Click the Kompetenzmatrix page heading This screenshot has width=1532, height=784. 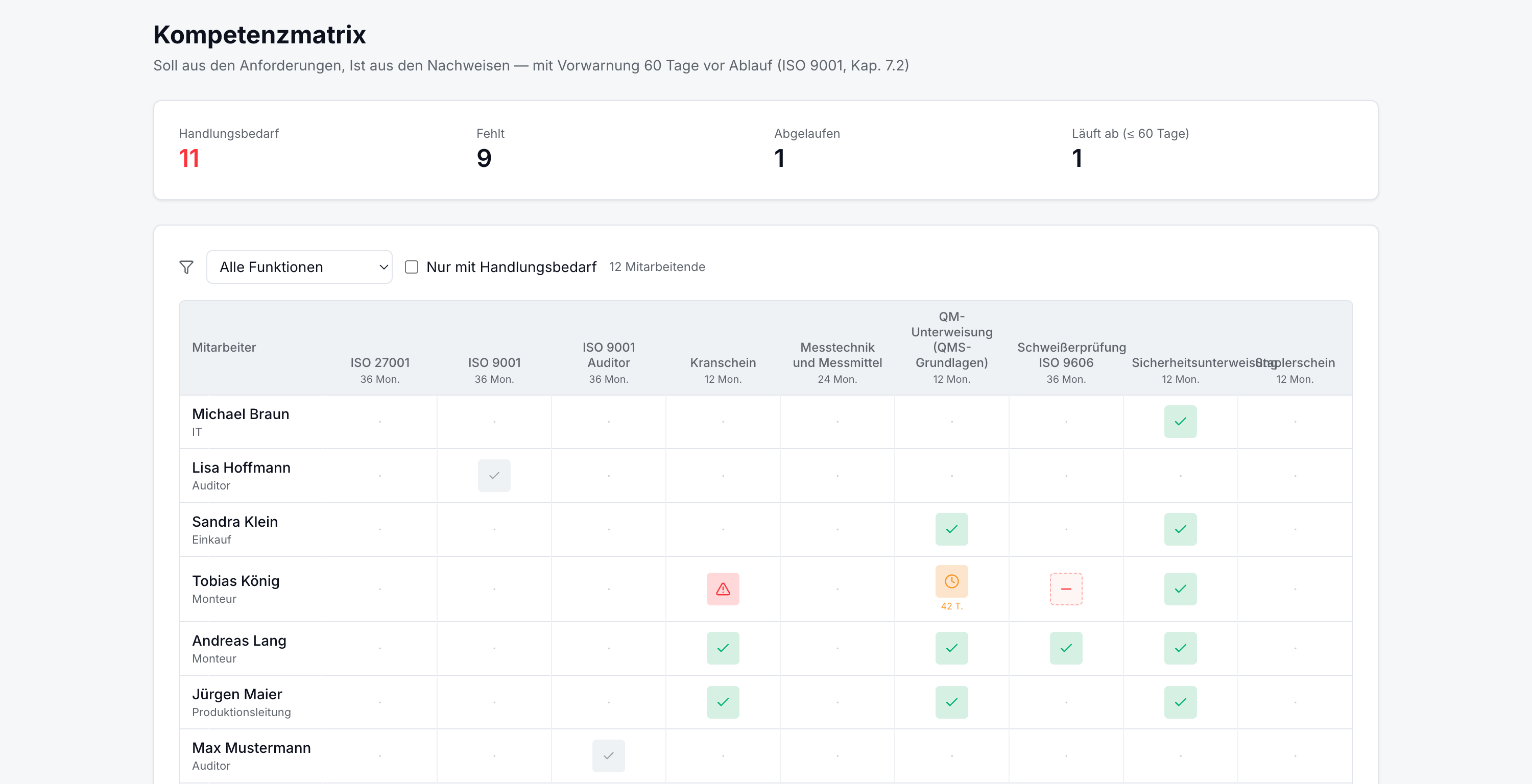259,35
